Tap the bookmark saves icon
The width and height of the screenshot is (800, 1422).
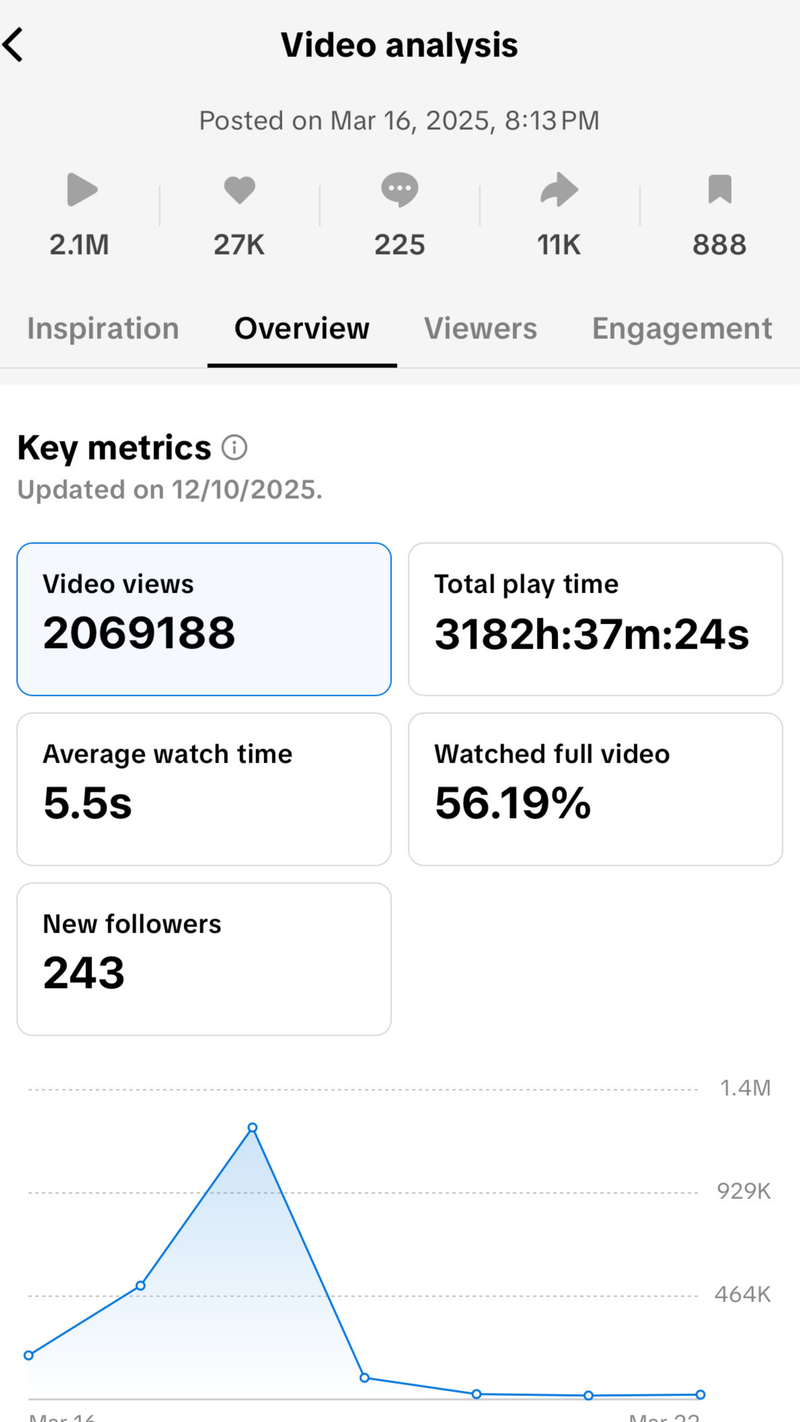click(x=720, y=189)
